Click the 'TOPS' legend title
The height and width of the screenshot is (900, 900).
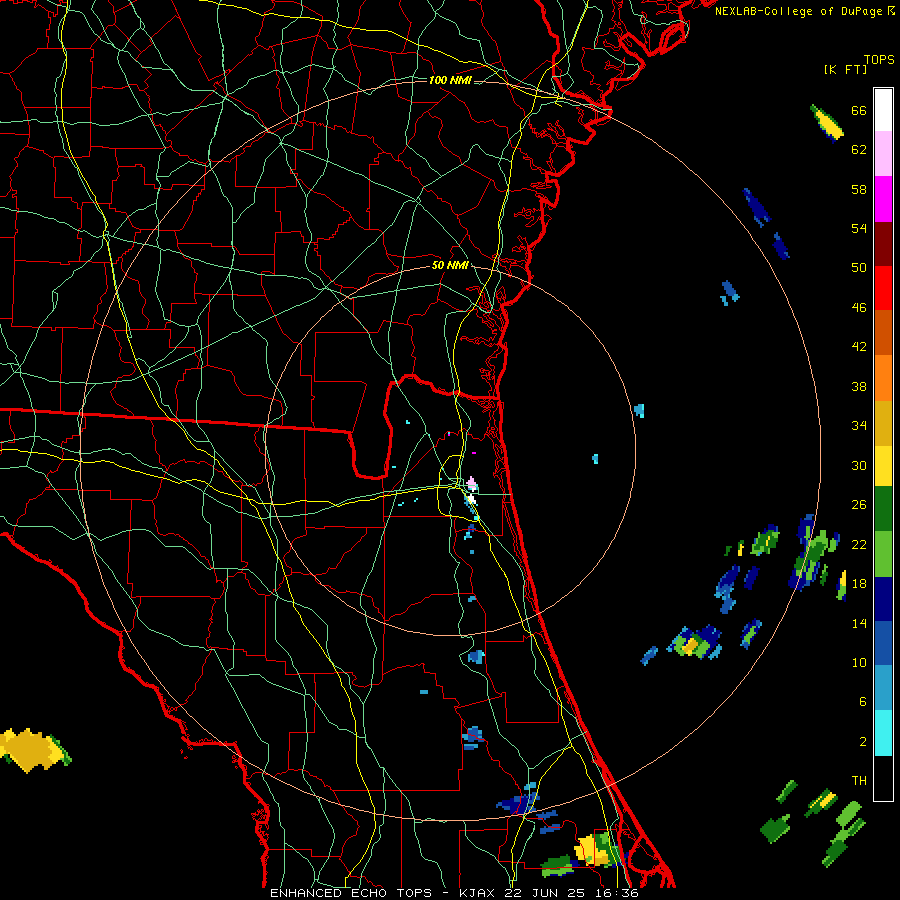pos(879,60)
